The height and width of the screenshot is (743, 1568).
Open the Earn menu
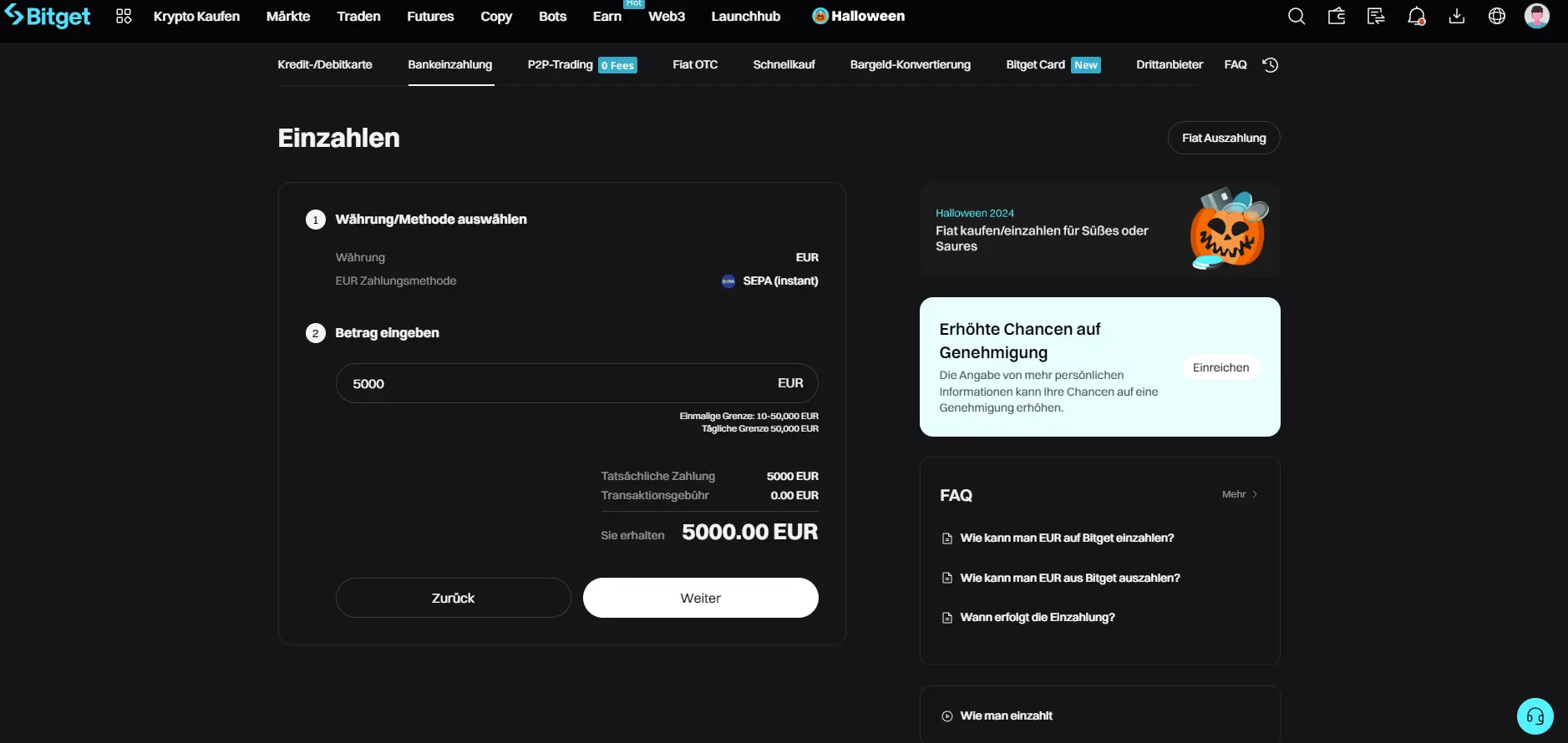(607, 16)
